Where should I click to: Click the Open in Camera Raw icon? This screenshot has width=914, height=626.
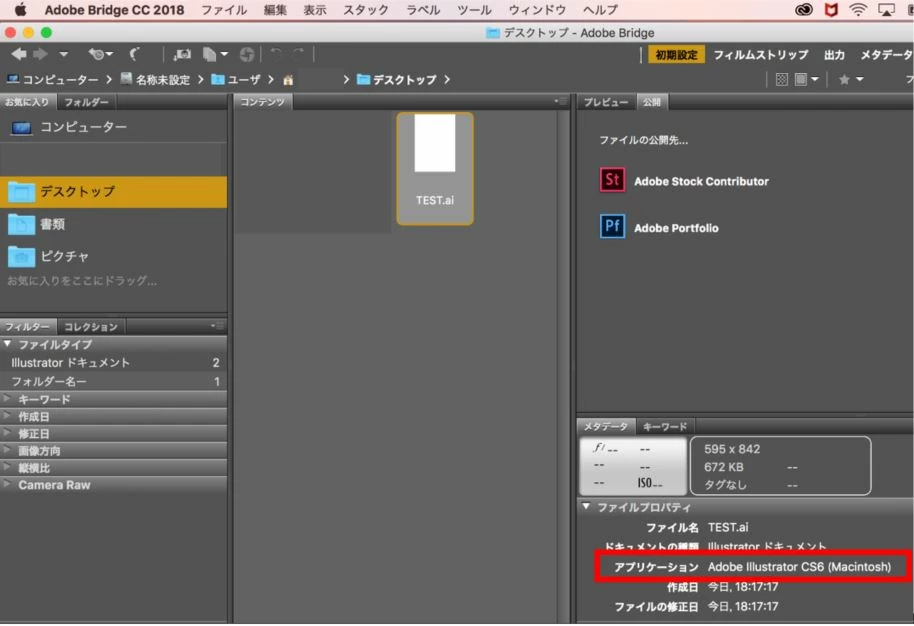click(x=247, y=55)
